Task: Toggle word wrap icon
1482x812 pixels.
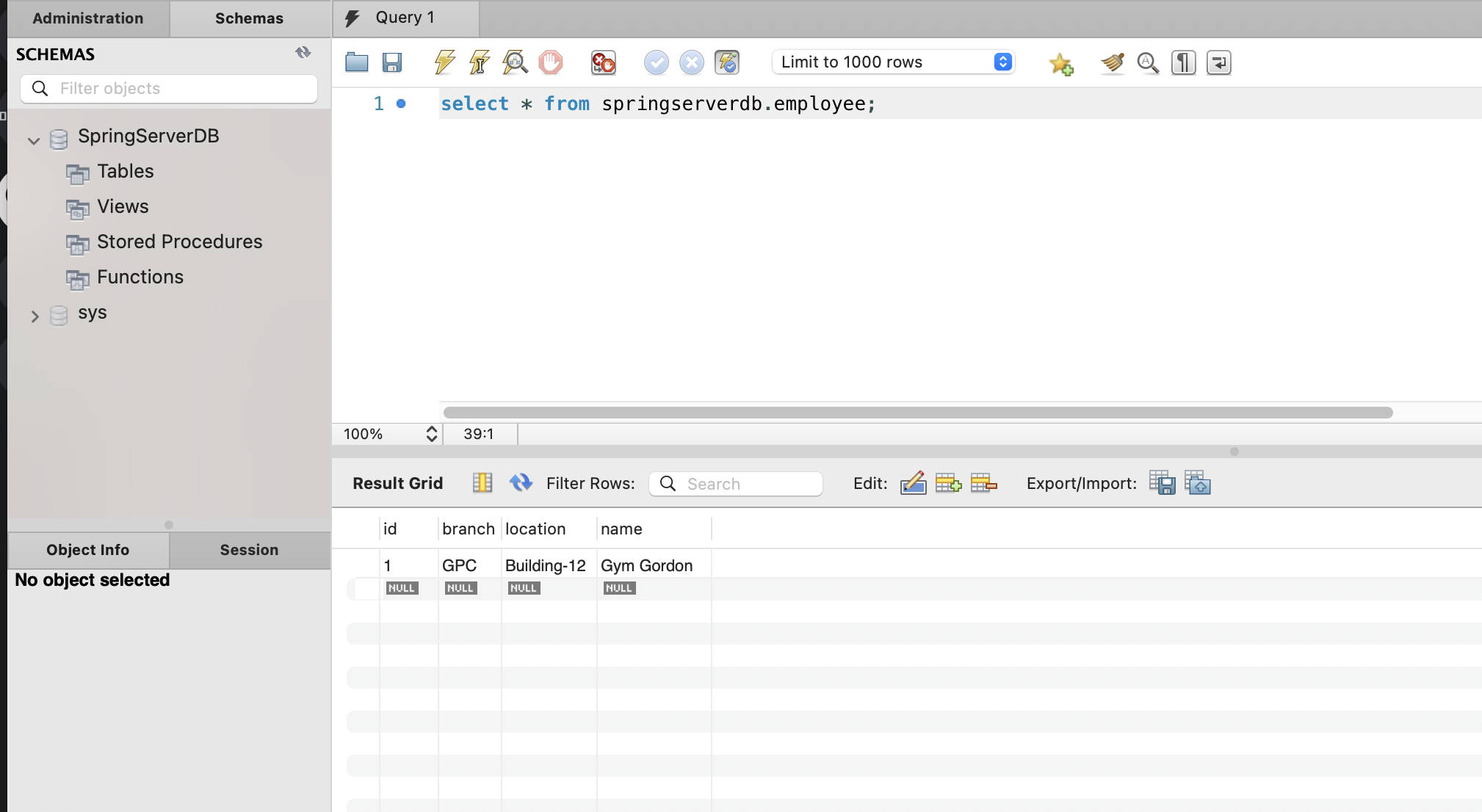Action: pos(1219,63)
